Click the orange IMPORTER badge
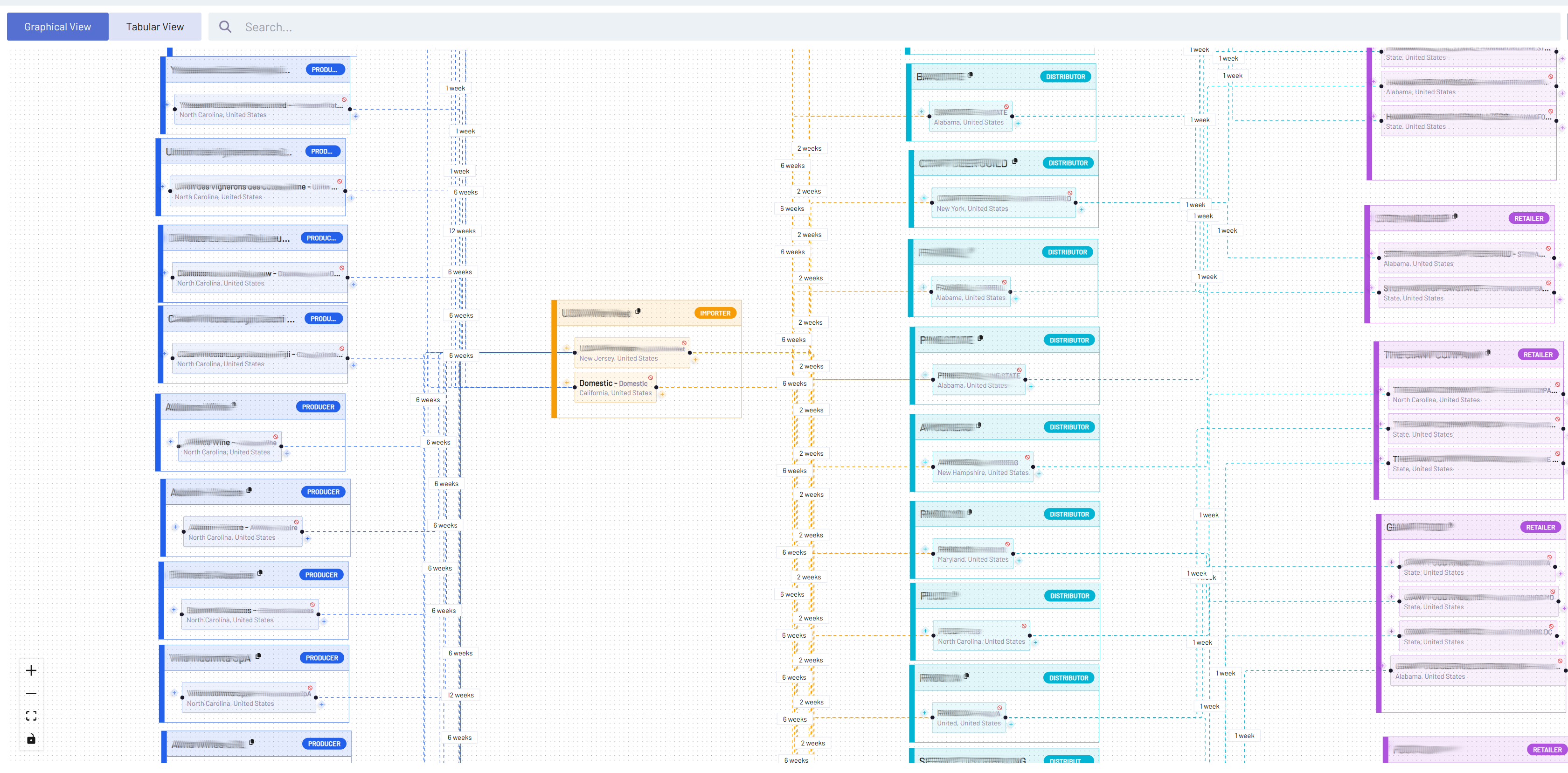The height and width of the screenshot is (773, 1568). (715, 313)
